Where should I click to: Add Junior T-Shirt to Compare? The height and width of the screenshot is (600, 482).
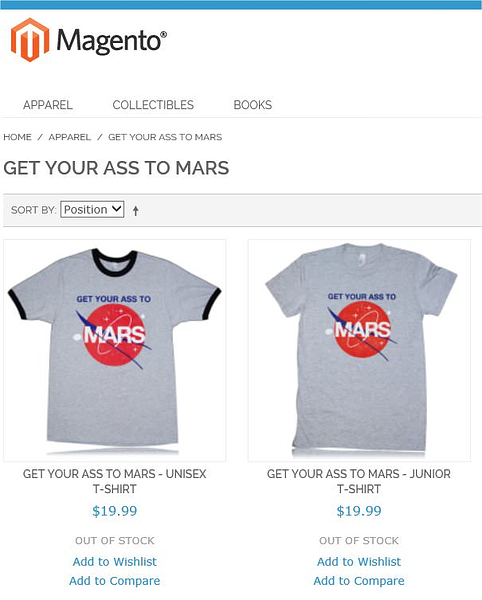coord(359,581)
